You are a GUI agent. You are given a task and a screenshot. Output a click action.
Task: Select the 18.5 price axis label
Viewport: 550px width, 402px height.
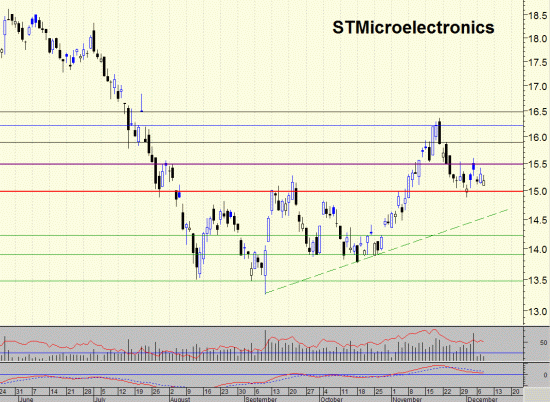pyautogui.click(x=538, y=16)
